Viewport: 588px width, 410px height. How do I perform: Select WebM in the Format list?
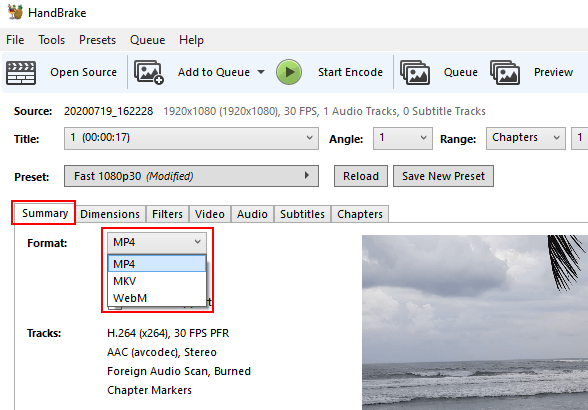pyautogui.click(x=157, y=298)
